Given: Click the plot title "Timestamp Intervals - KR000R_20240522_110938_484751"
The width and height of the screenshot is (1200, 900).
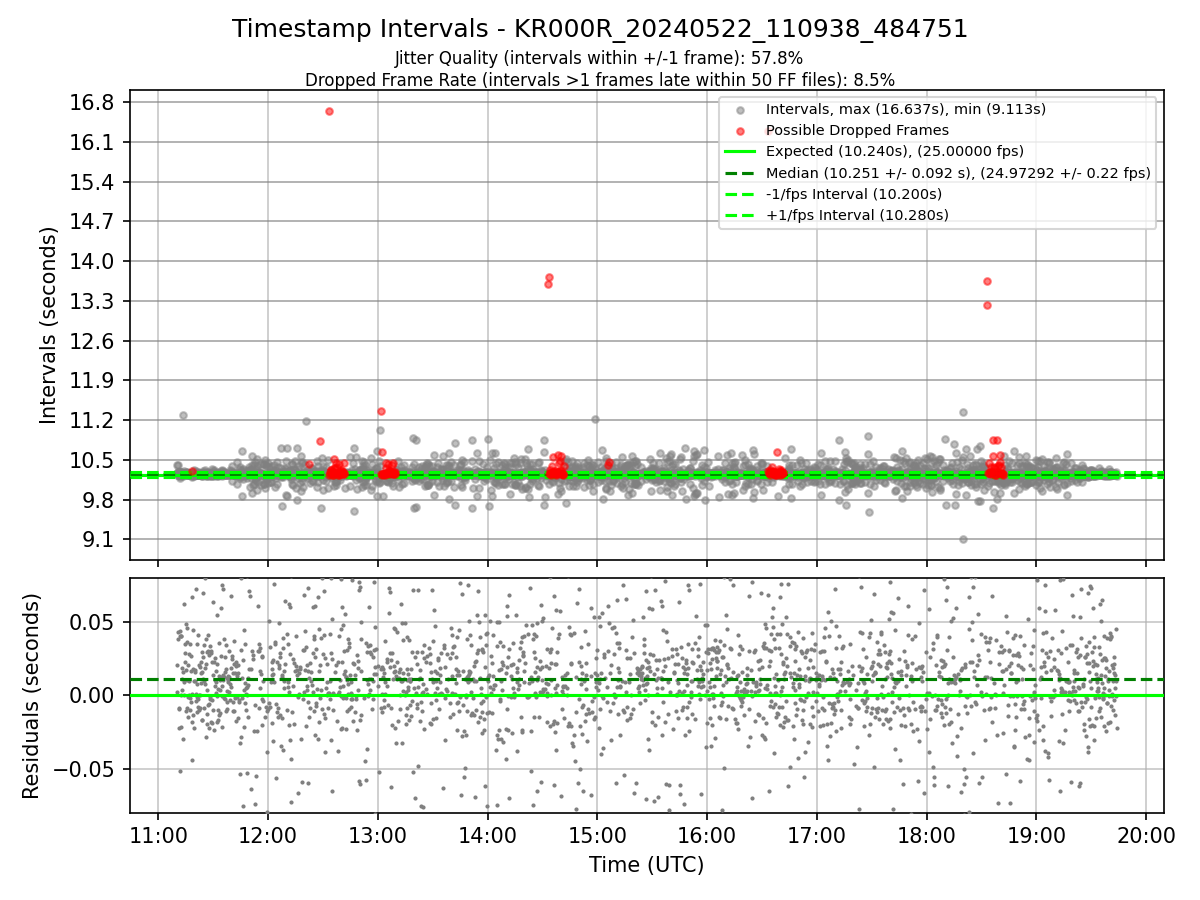Looking at the screenshot, I should [600, 29].
